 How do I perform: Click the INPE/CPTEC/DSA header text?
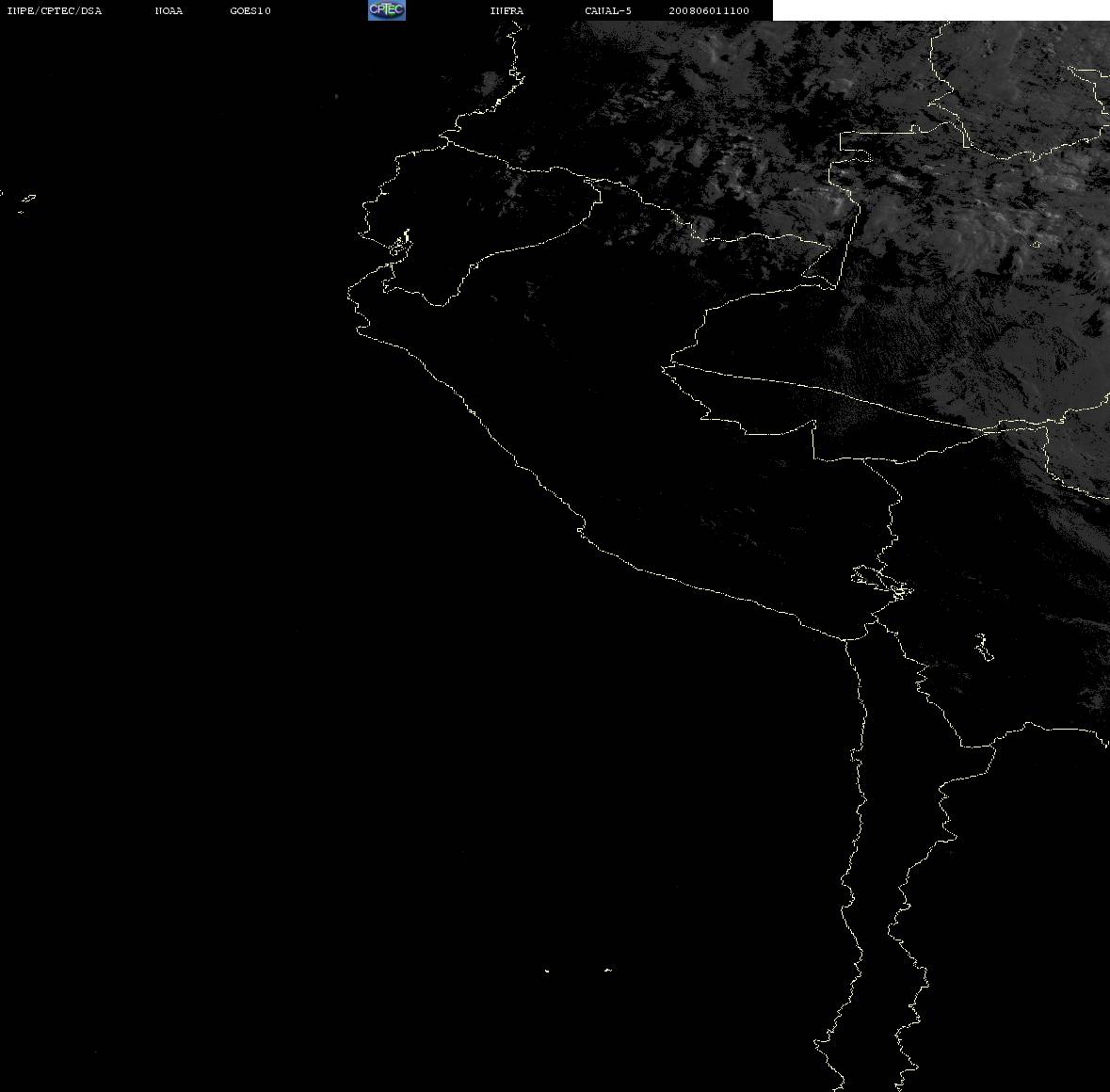[x=55, y=10]
